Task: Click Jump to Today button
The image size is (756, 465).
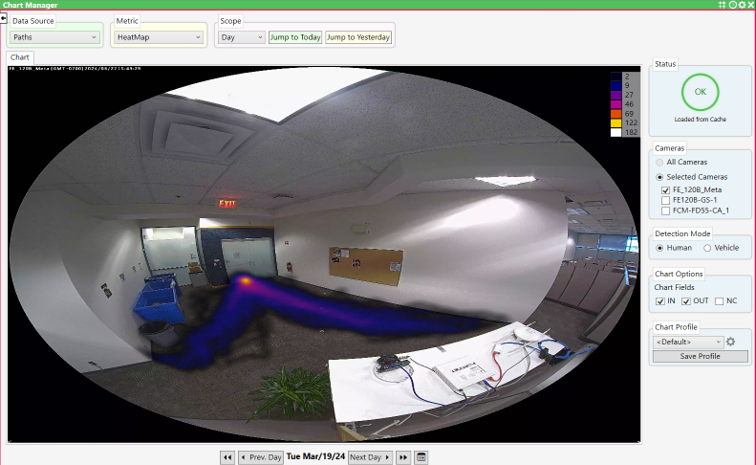Action: 295,37
